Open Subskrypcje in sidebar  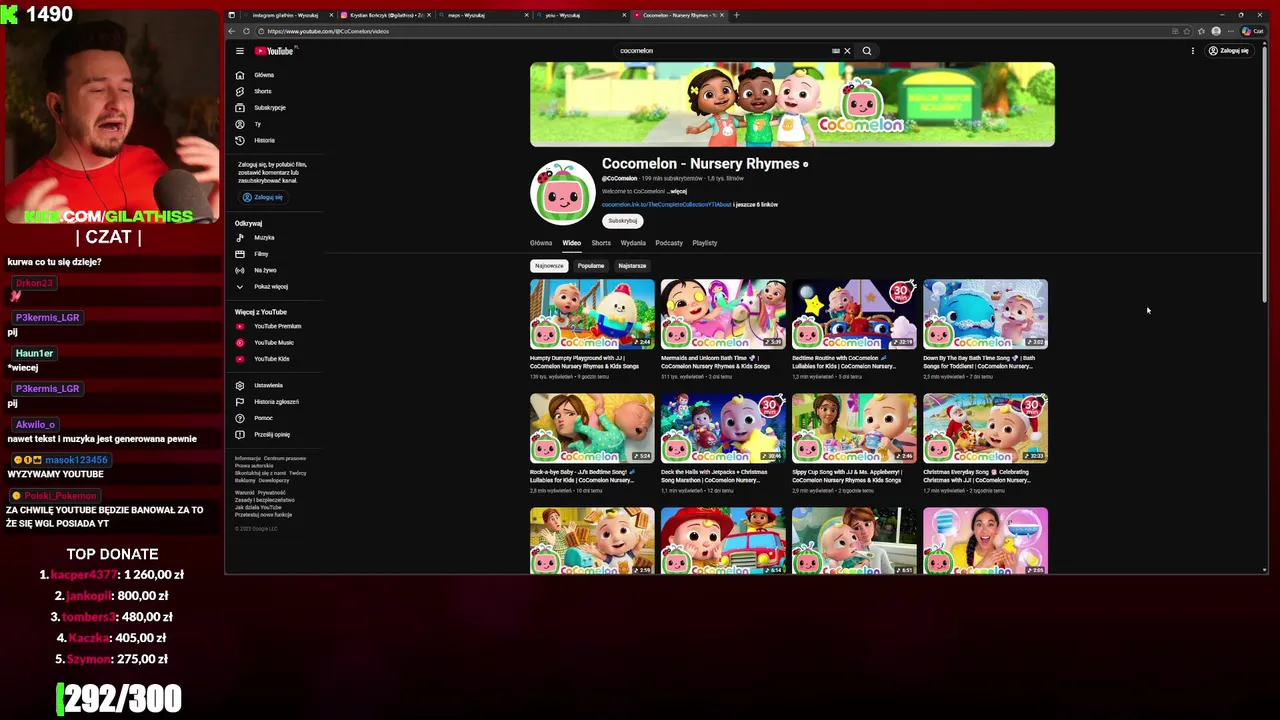point(269,107)
